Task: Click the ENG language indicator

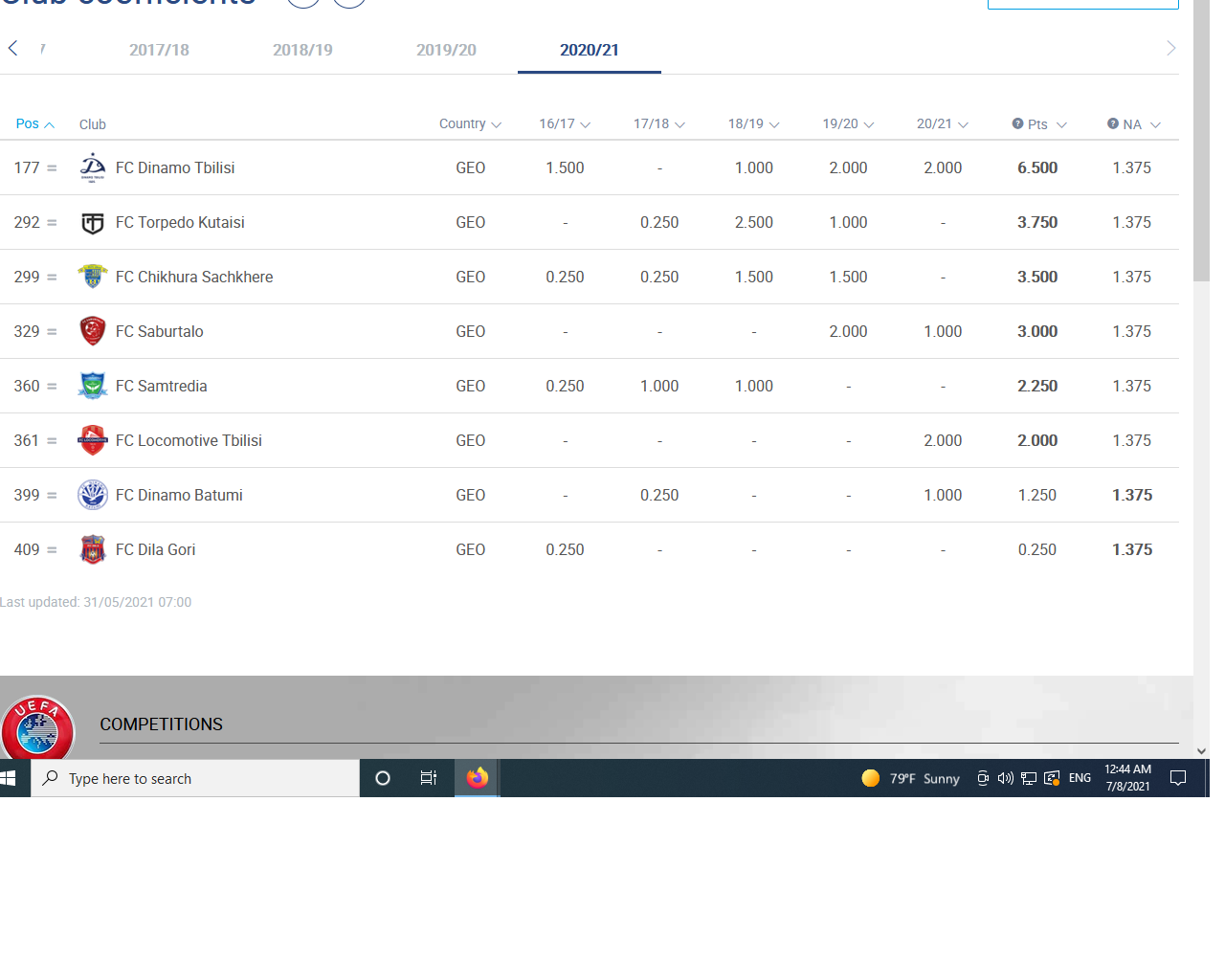Action: [x=1080, y=778]
